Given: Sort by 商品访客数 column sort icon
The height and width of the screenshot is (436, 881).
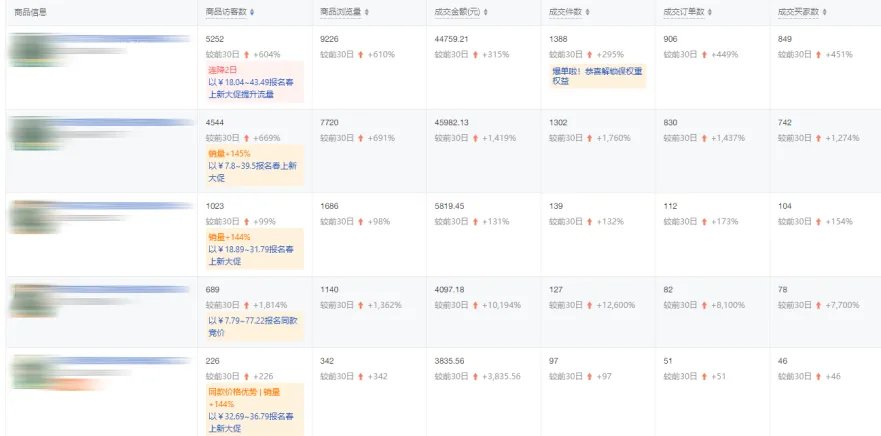Looking at the screenshot, I should (x=252, y=12).
